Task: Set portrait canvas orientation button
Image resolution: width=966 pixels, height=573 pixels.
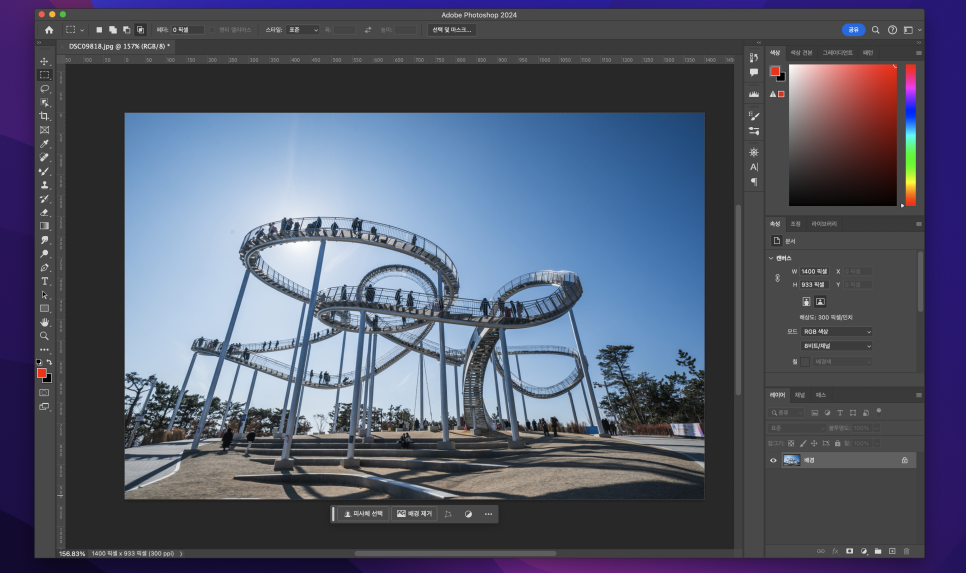Action: pos(806,301)
